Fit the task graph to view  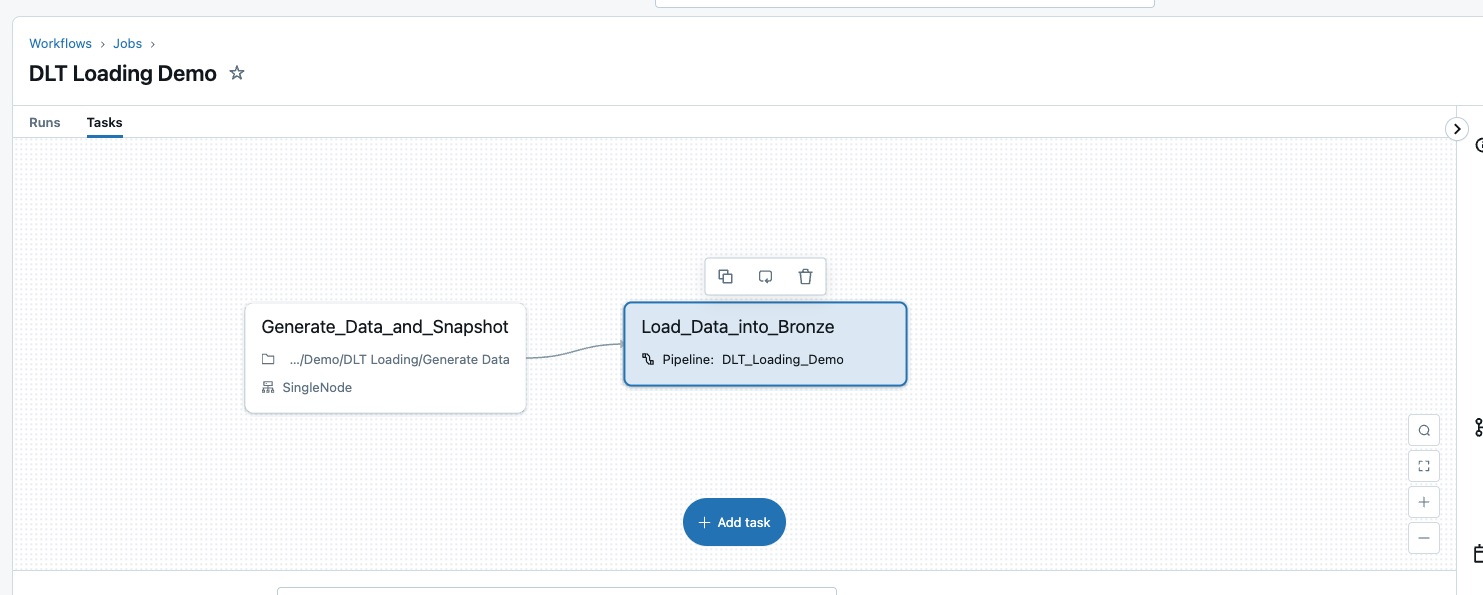point(1424,466)
